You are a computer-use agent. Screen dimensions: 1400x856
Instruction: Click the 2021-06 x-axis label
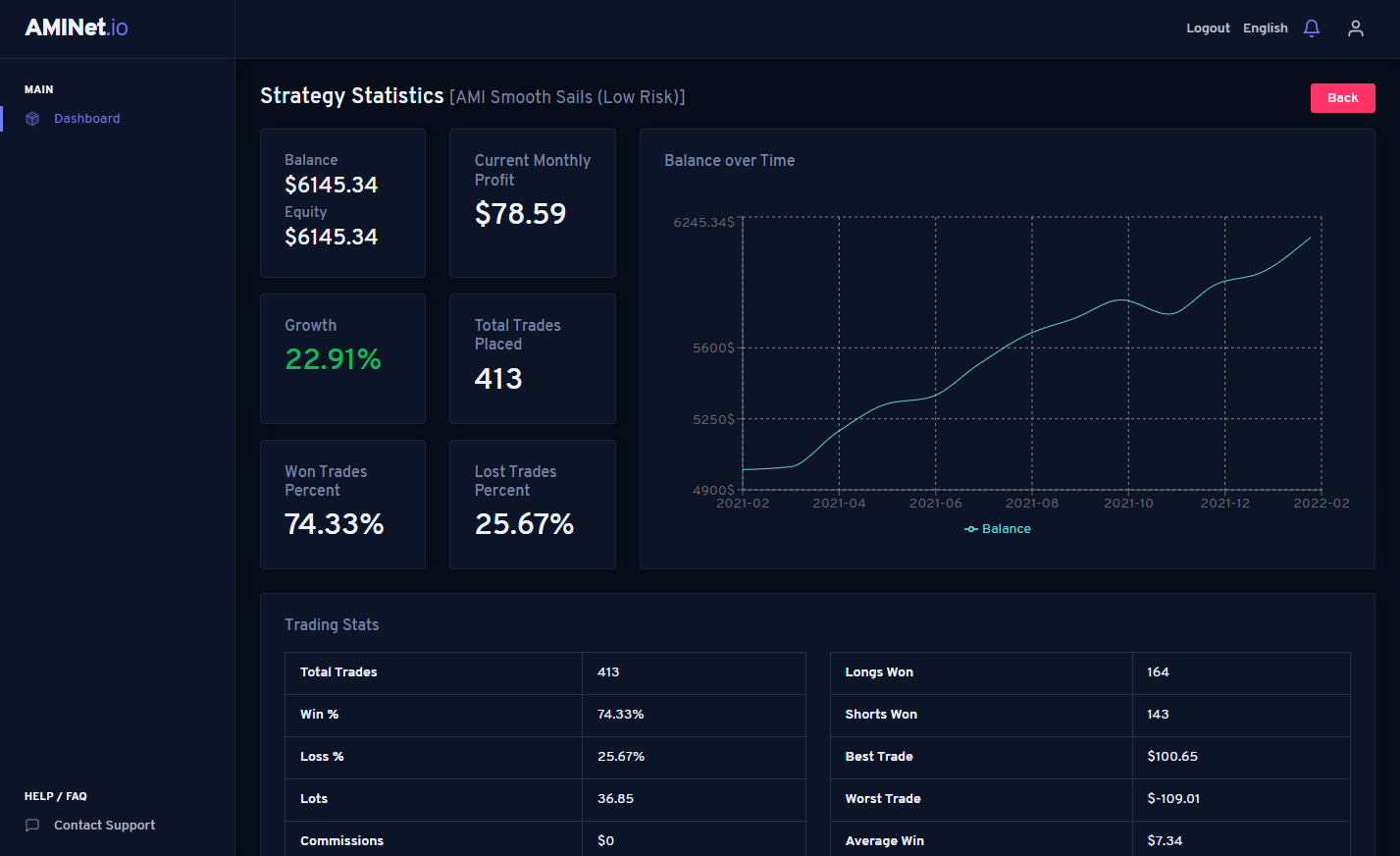click(x=936, y=504)
